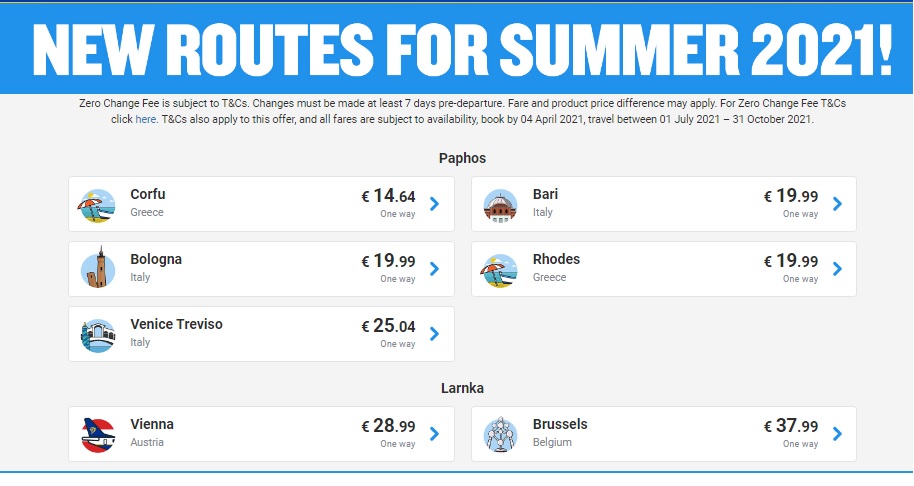Open the Corfu fare chevron arrow
Screen dimensions: 914x486
[434, 204]
